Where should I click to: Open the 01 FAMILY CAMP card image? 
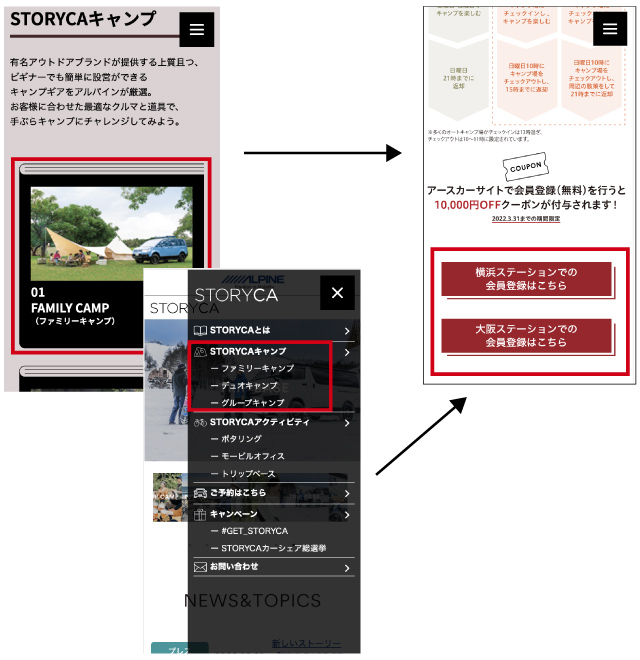point(111,233)
